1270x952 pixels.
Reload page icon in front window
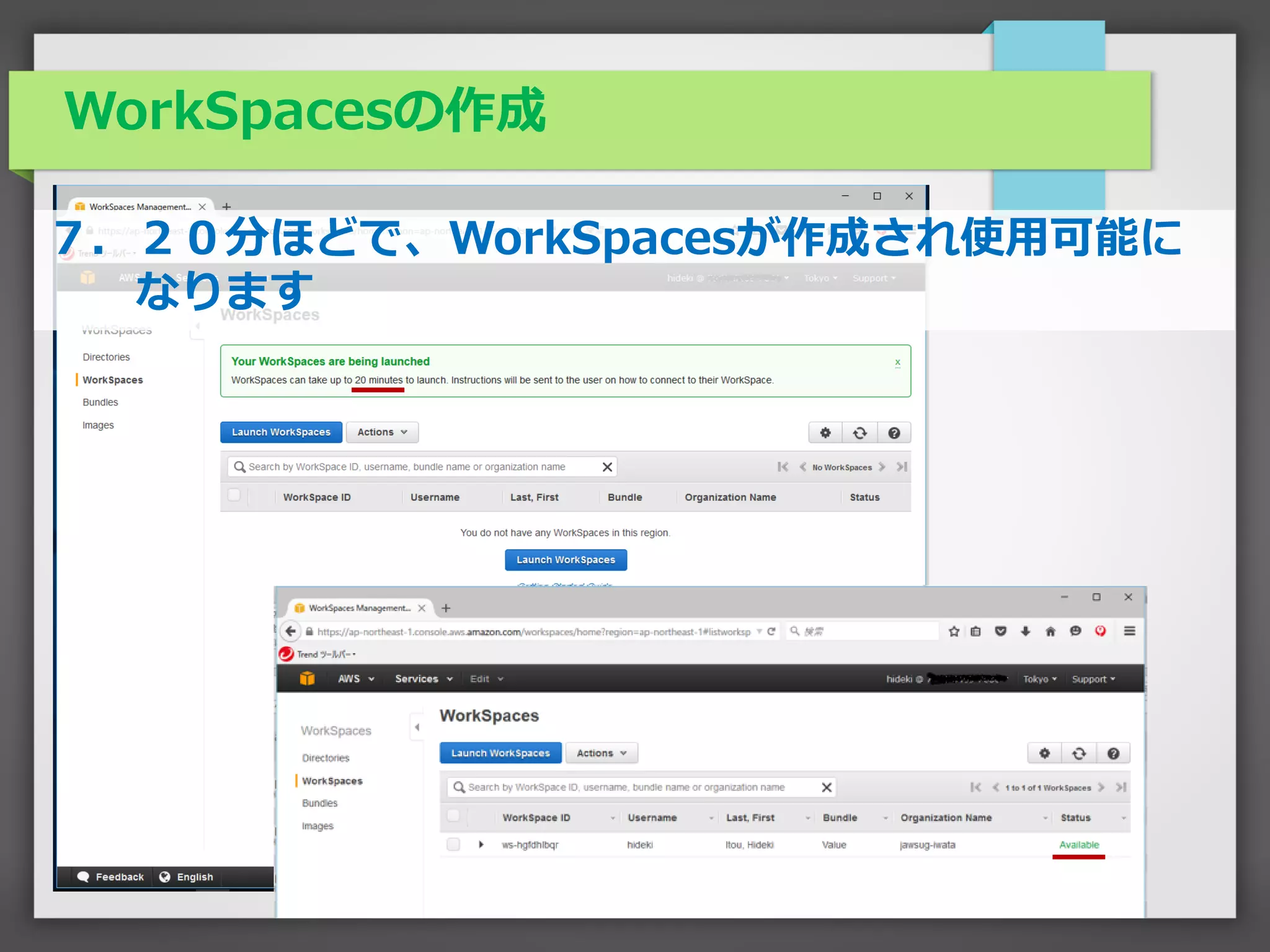(x=771, y=632)
